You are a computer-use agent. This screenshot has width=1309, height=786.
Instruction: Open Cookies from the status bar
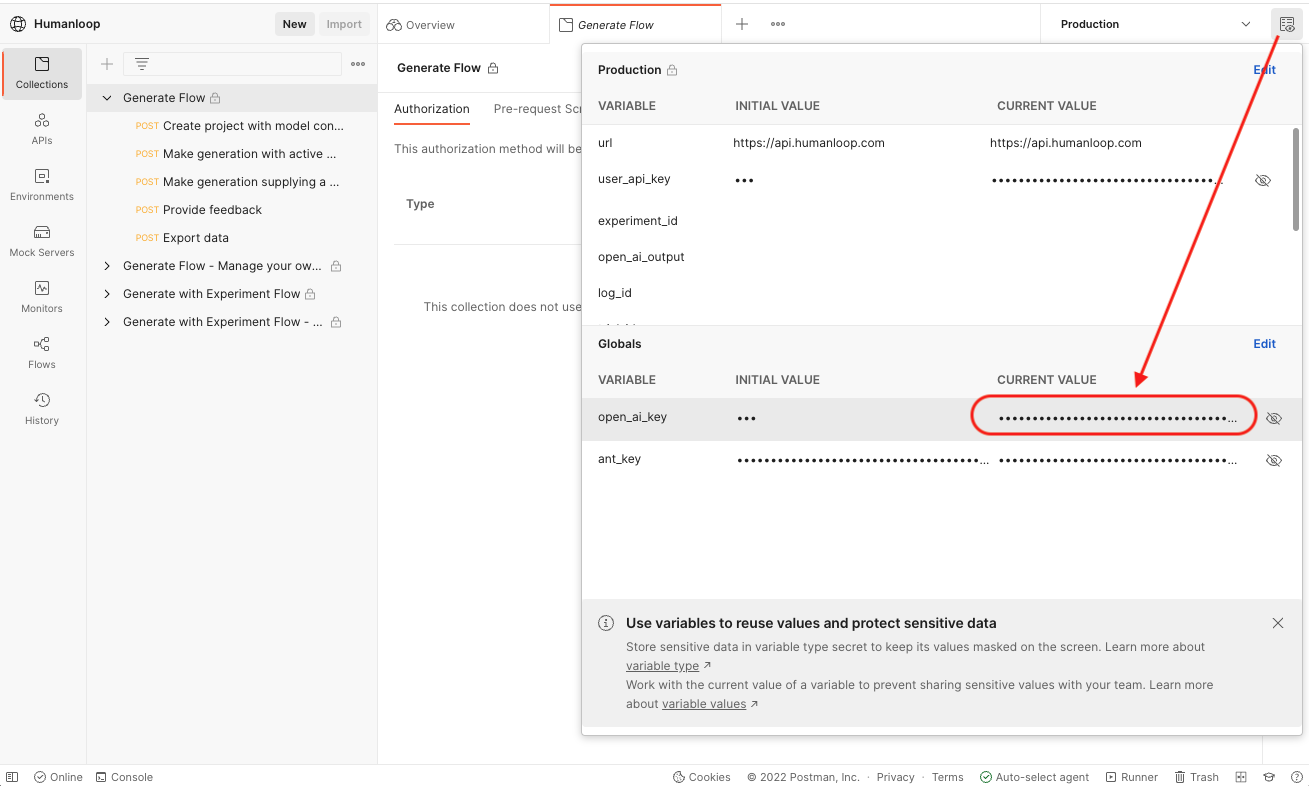pyautogui.click(x=702, y=777)
